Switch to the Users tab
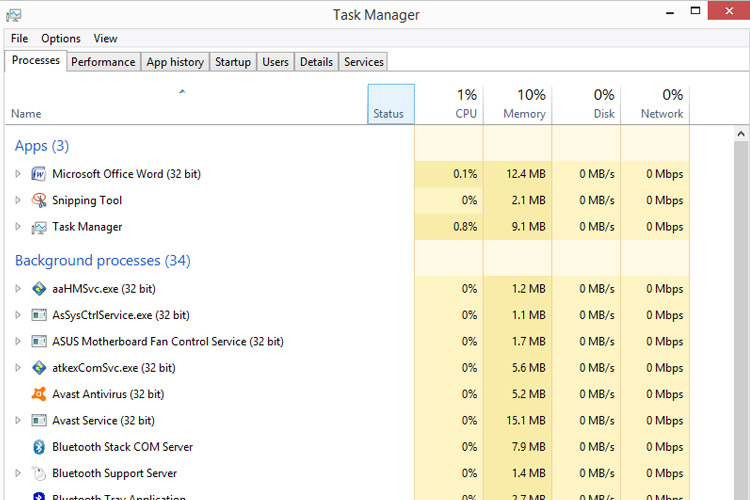Screen dimensions: 750x500 pos(276,62)
